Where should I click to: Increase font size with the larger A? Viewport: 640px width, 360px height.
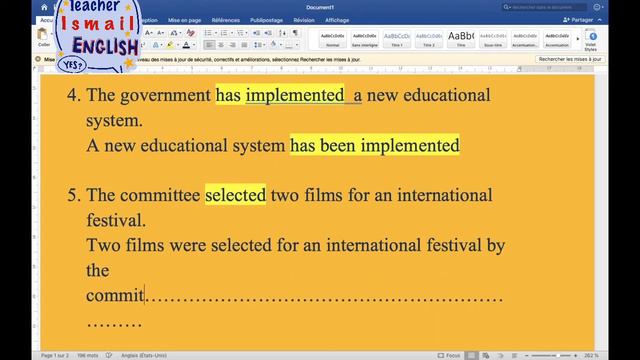(149, 33)
